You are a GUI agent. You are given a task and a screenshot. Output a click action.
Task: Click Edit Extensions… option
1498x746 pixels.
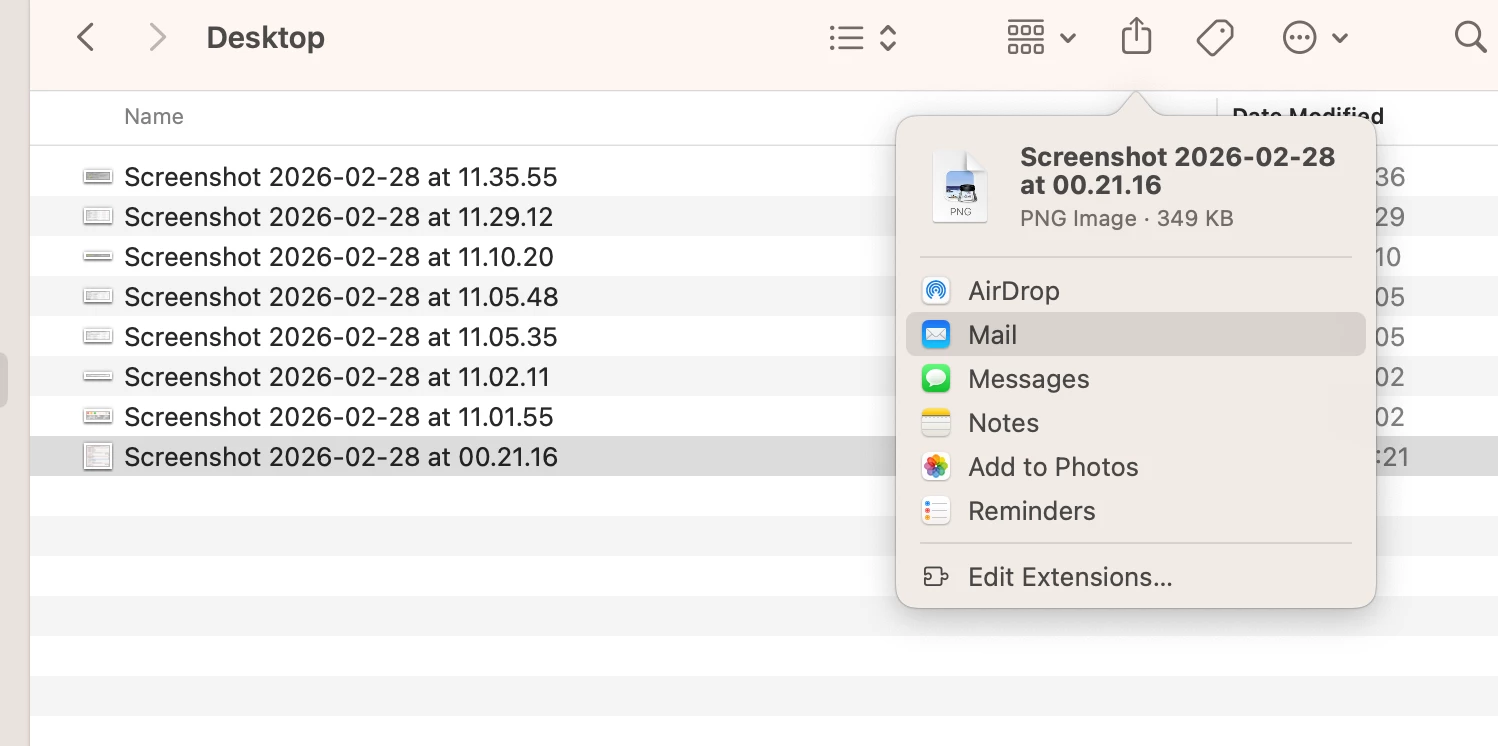(x=1069, y=577)
